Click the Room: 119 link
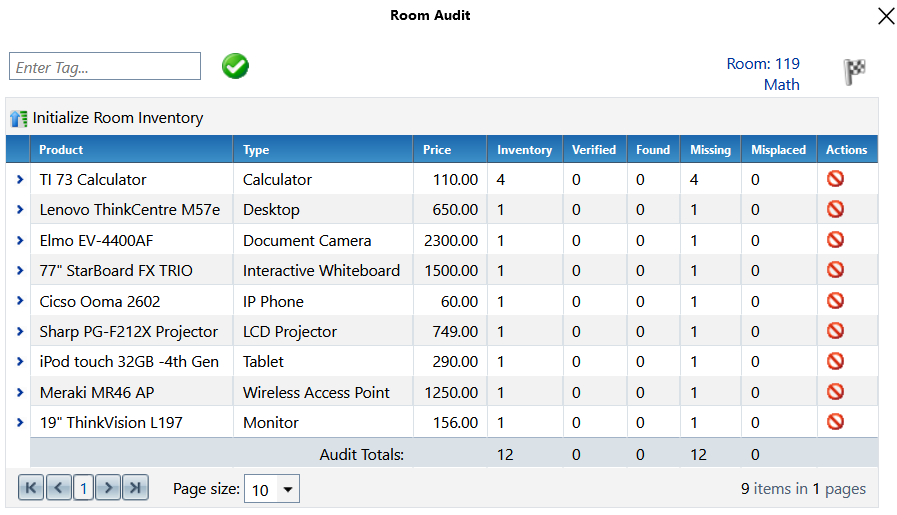The height and width of the screenshot is (515, 897). pyautogui.click(x=763, y=64)
